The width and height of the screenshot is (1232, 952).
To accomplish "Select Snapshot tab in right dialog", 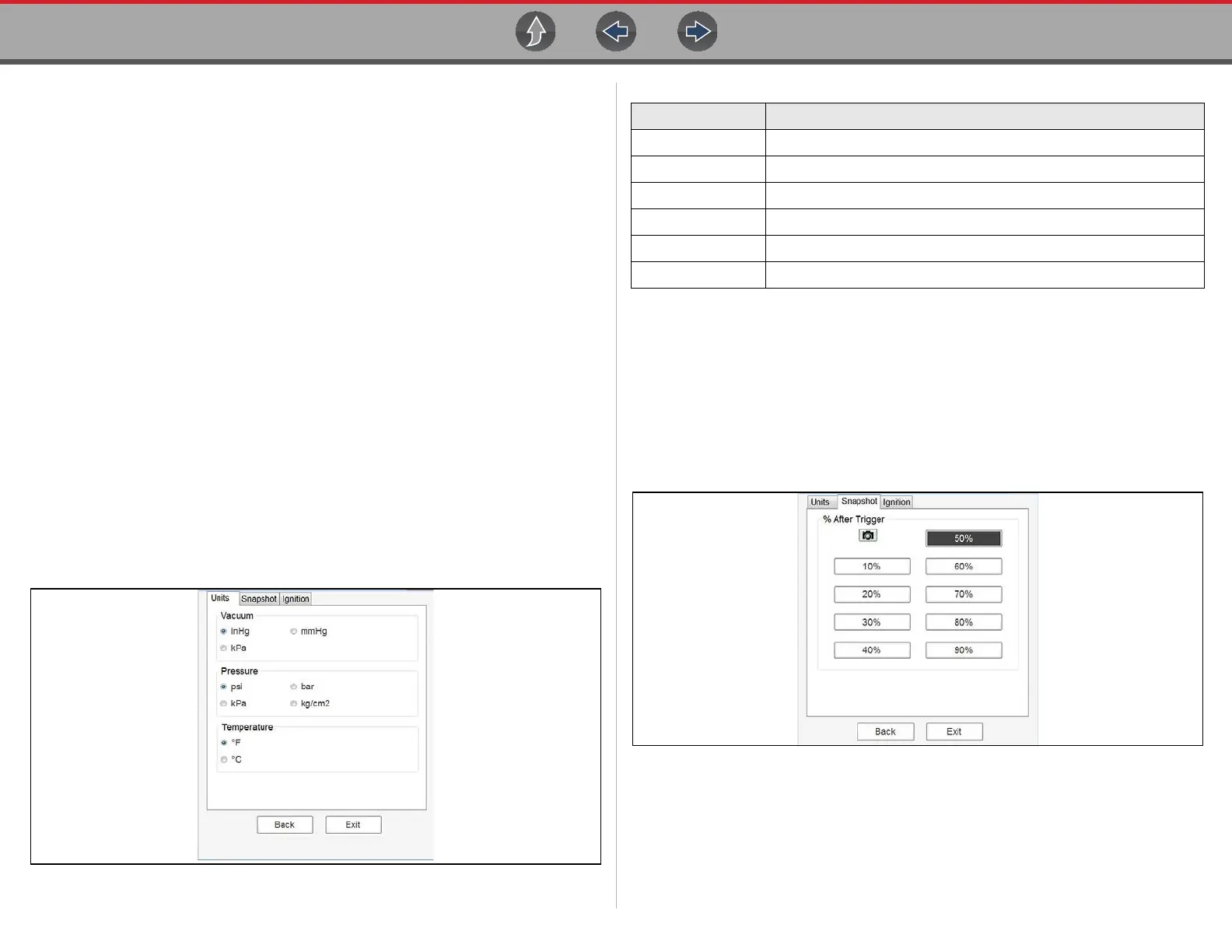I will pos(859,502).
